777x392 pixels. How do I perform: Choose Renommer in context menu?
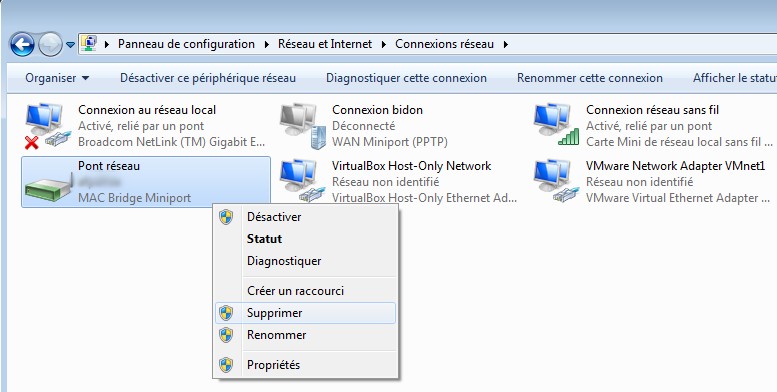point(306,335)
